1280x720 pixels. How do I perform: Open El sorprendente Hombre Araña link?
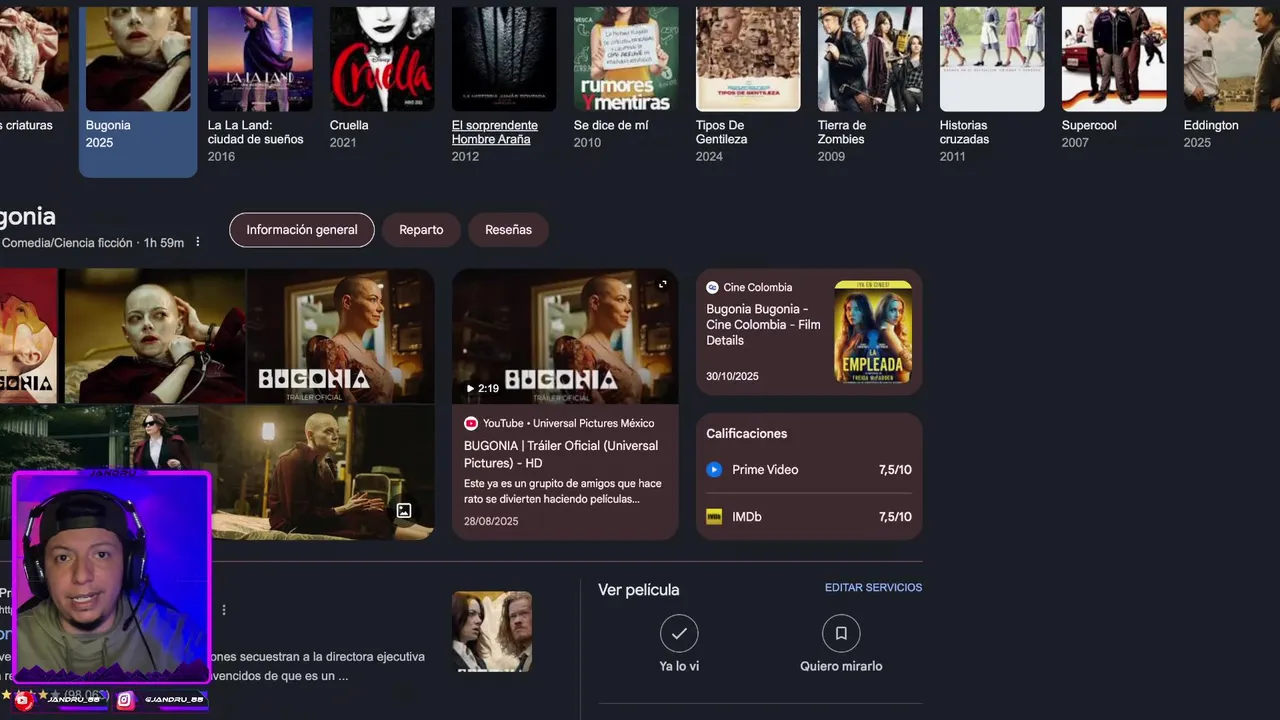[495, 132]
